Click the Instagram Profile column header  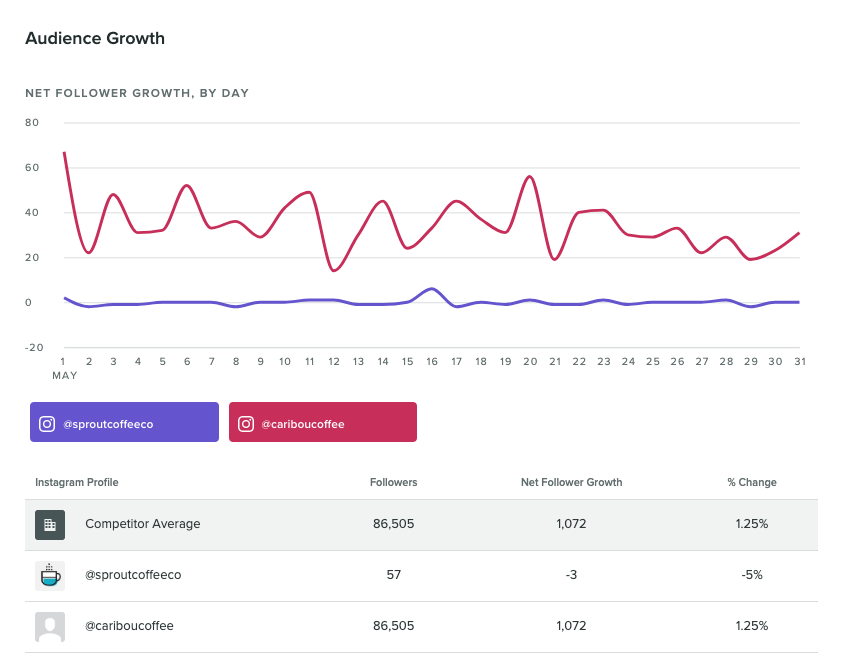pos(76,482)
